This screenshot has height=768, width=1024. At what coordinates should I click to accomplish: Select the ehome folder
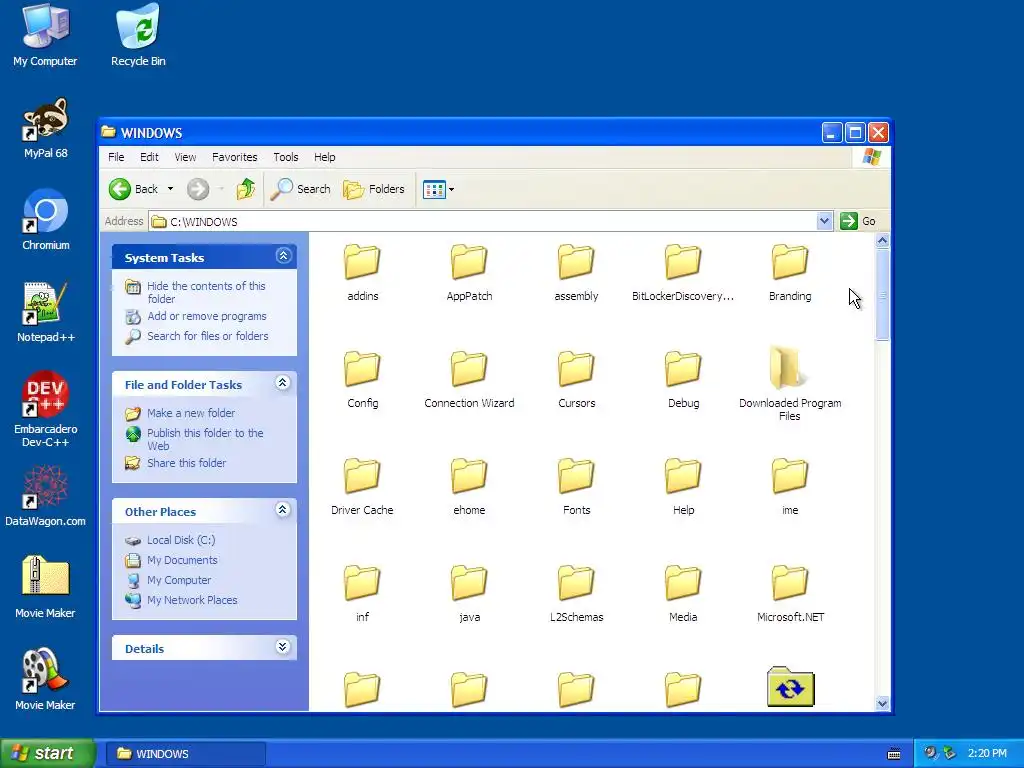(x=469, y=487)
